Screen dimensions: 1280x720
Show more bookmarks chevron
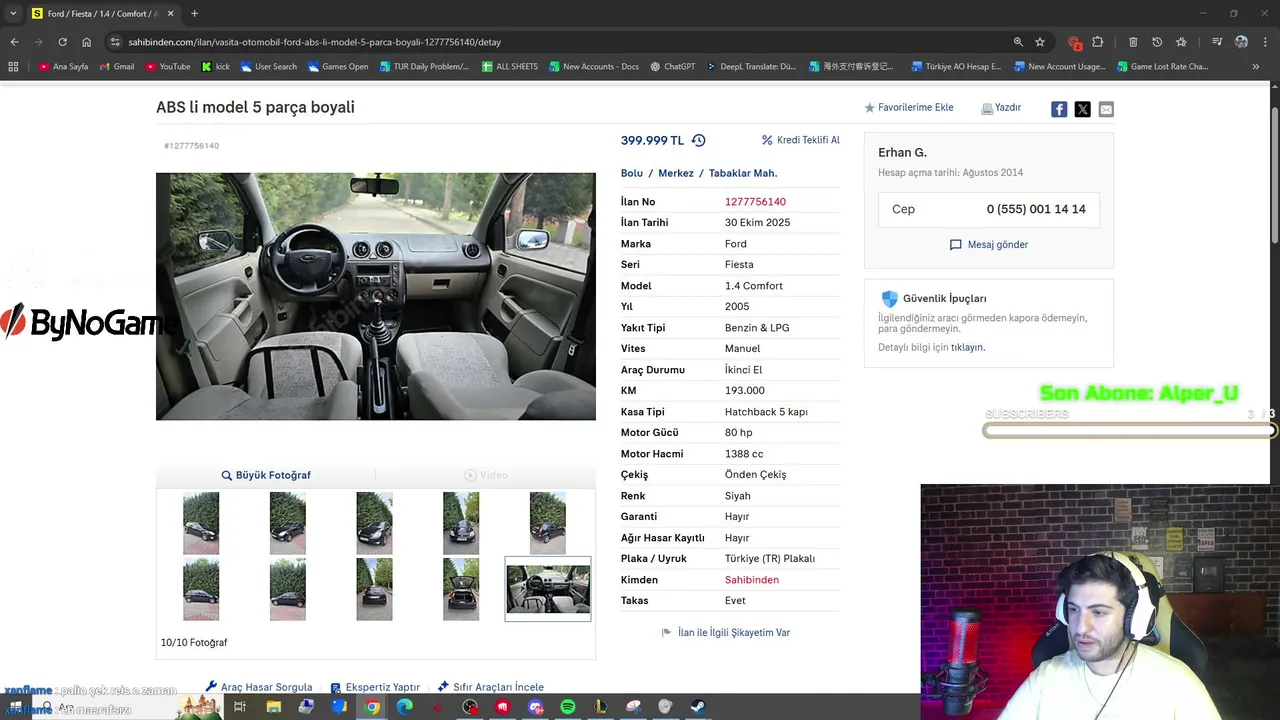tap(1256, 67)
